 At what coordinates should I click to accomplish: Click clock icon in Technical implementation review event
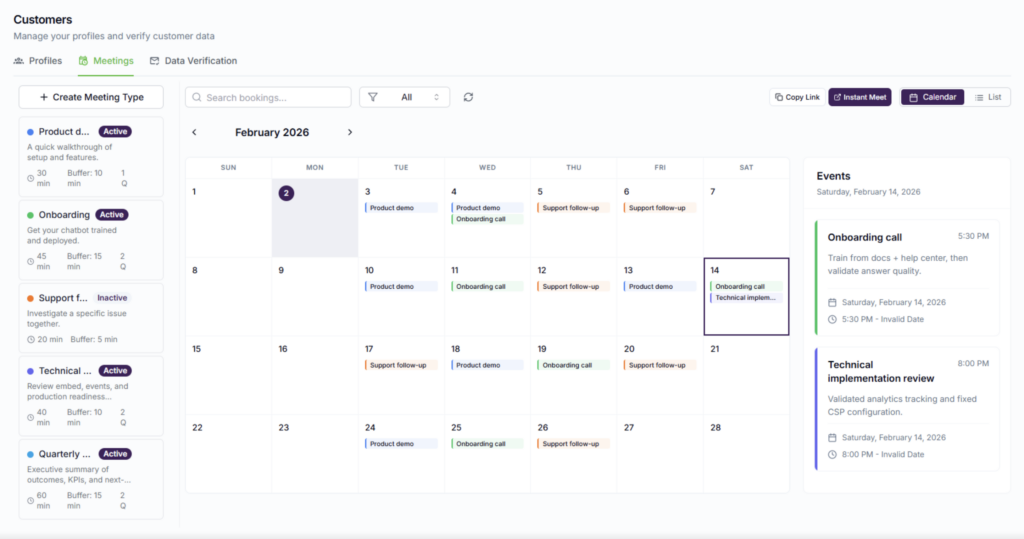click(832, 455)
